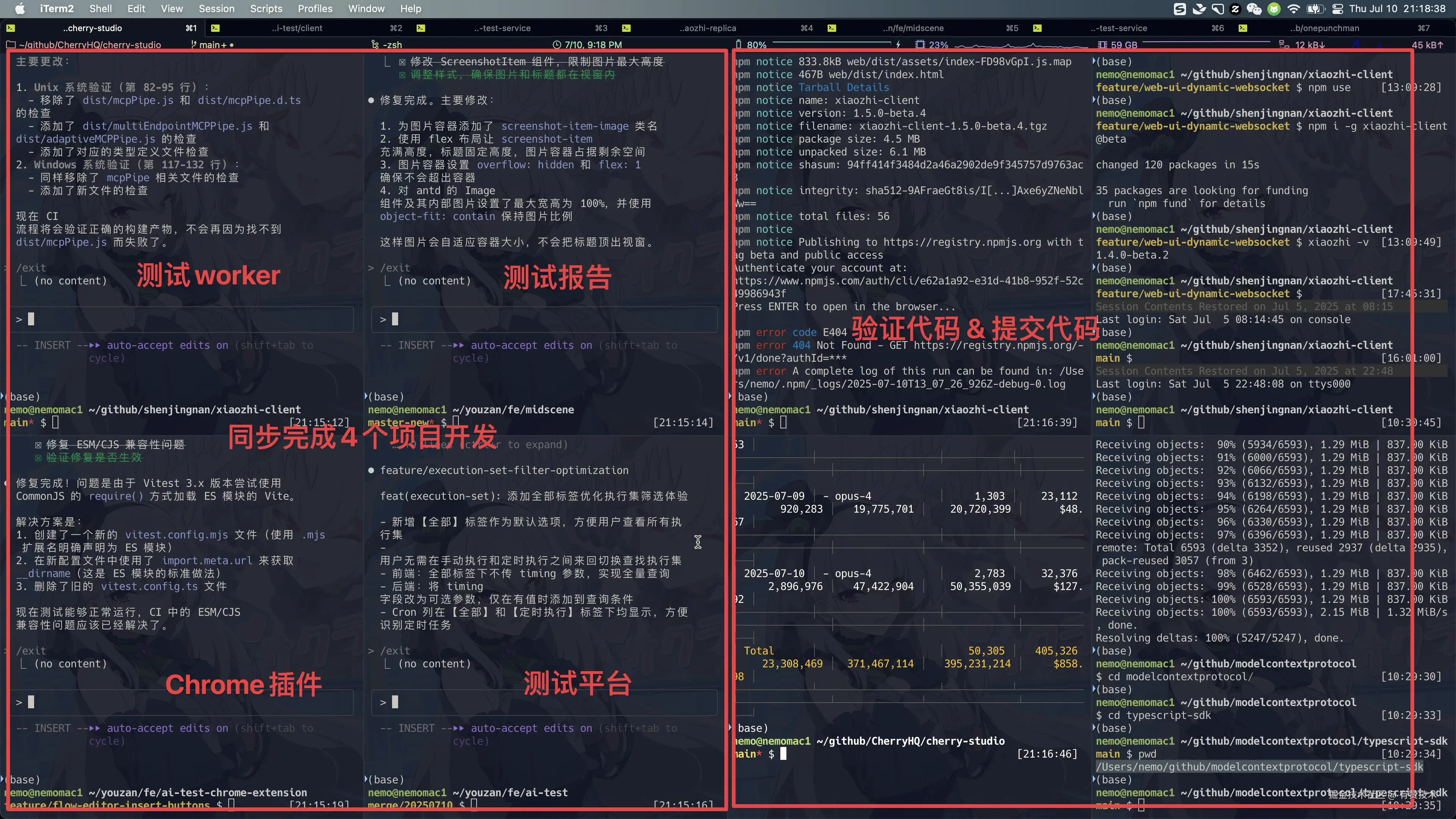Open WeChat from the menu bar

pos(1254,8)
